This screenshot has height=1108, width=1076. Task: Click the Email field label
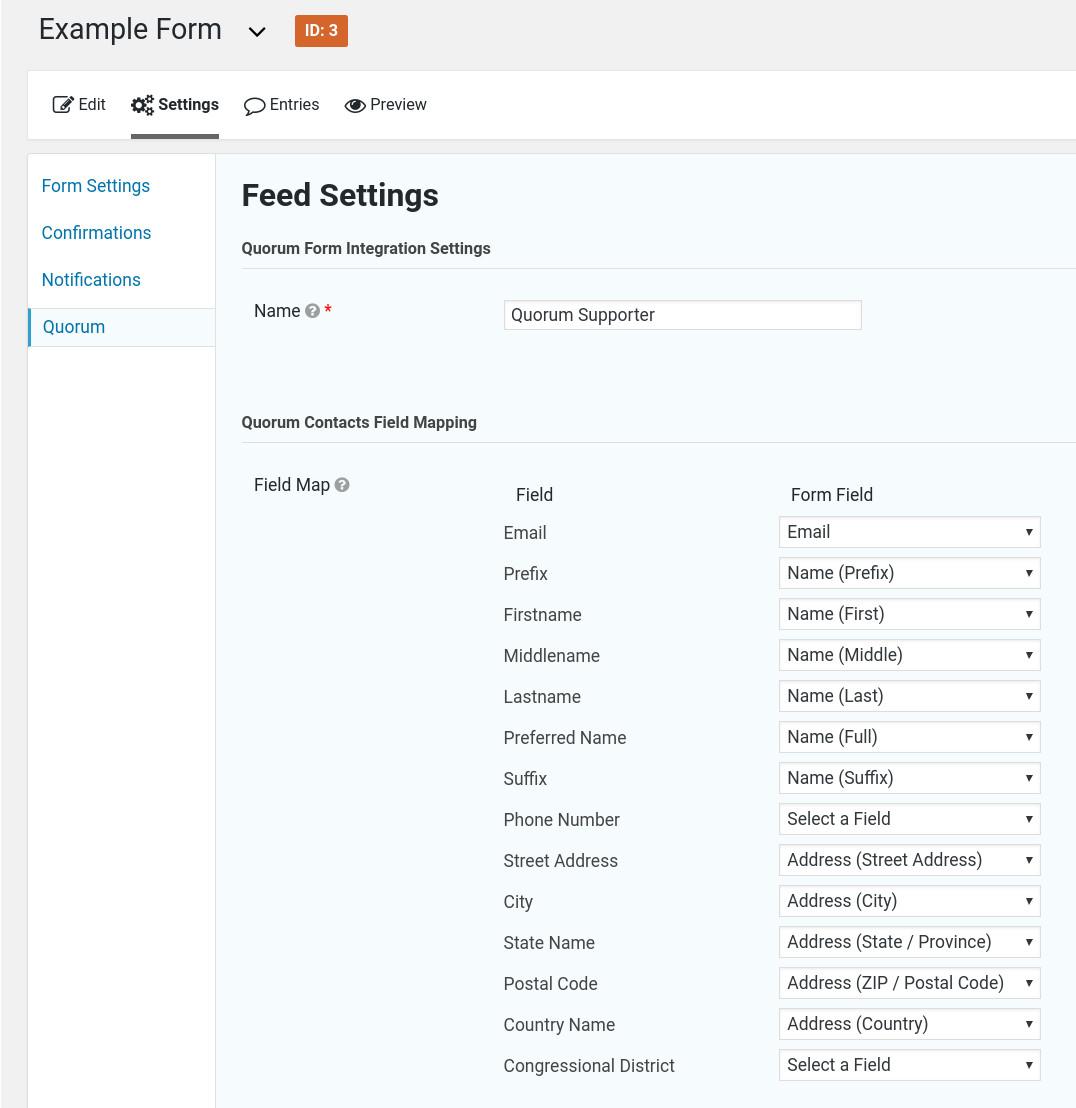525,533
